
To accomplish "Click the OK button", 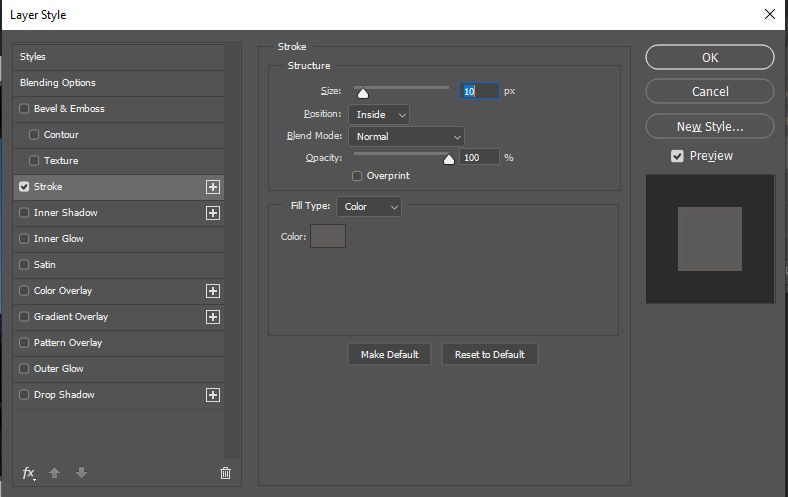I will point(710,57).
